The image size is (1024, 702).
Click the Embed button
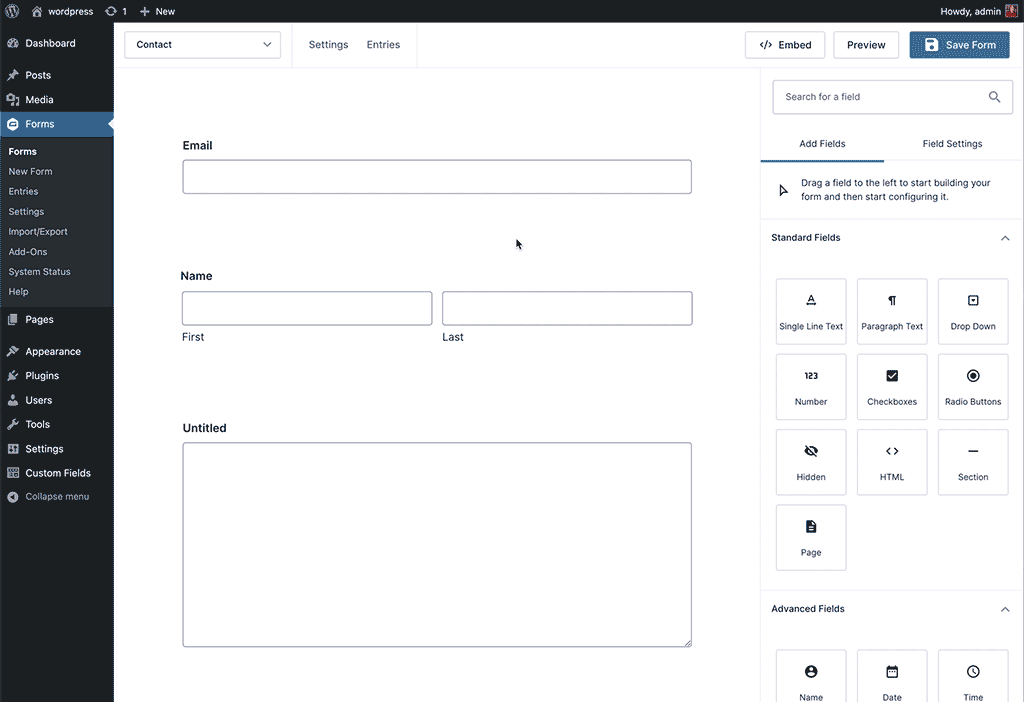785,44
